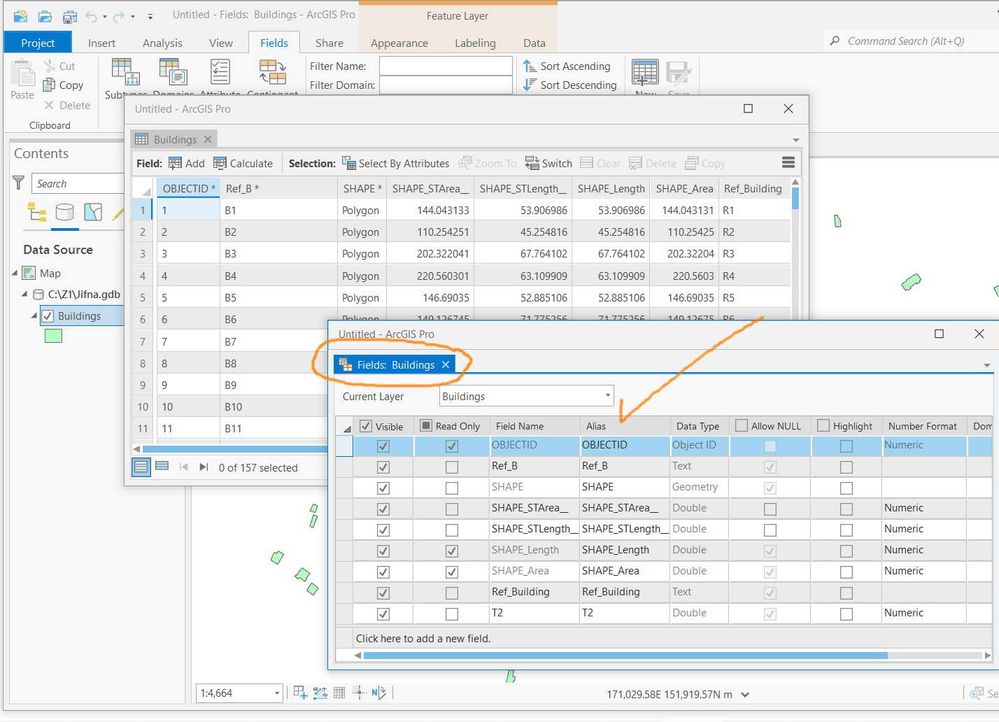Click Show all records view icon
This screenshot has height=722, width=999.
141,467
